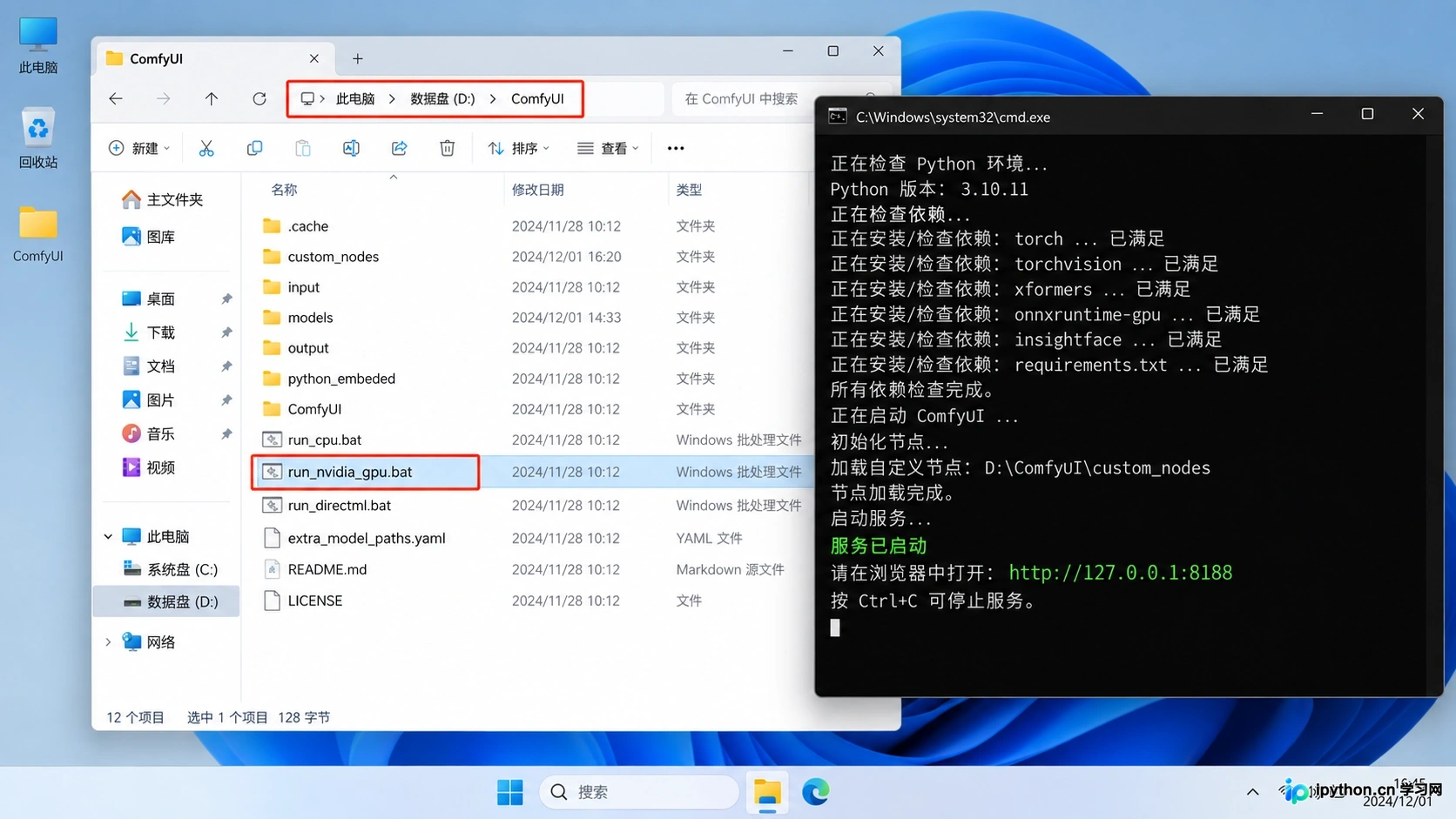The width and height of the screenshot is (1456, 819).
Task: Unpin 图片 using its pin icon
Action: 226,400
